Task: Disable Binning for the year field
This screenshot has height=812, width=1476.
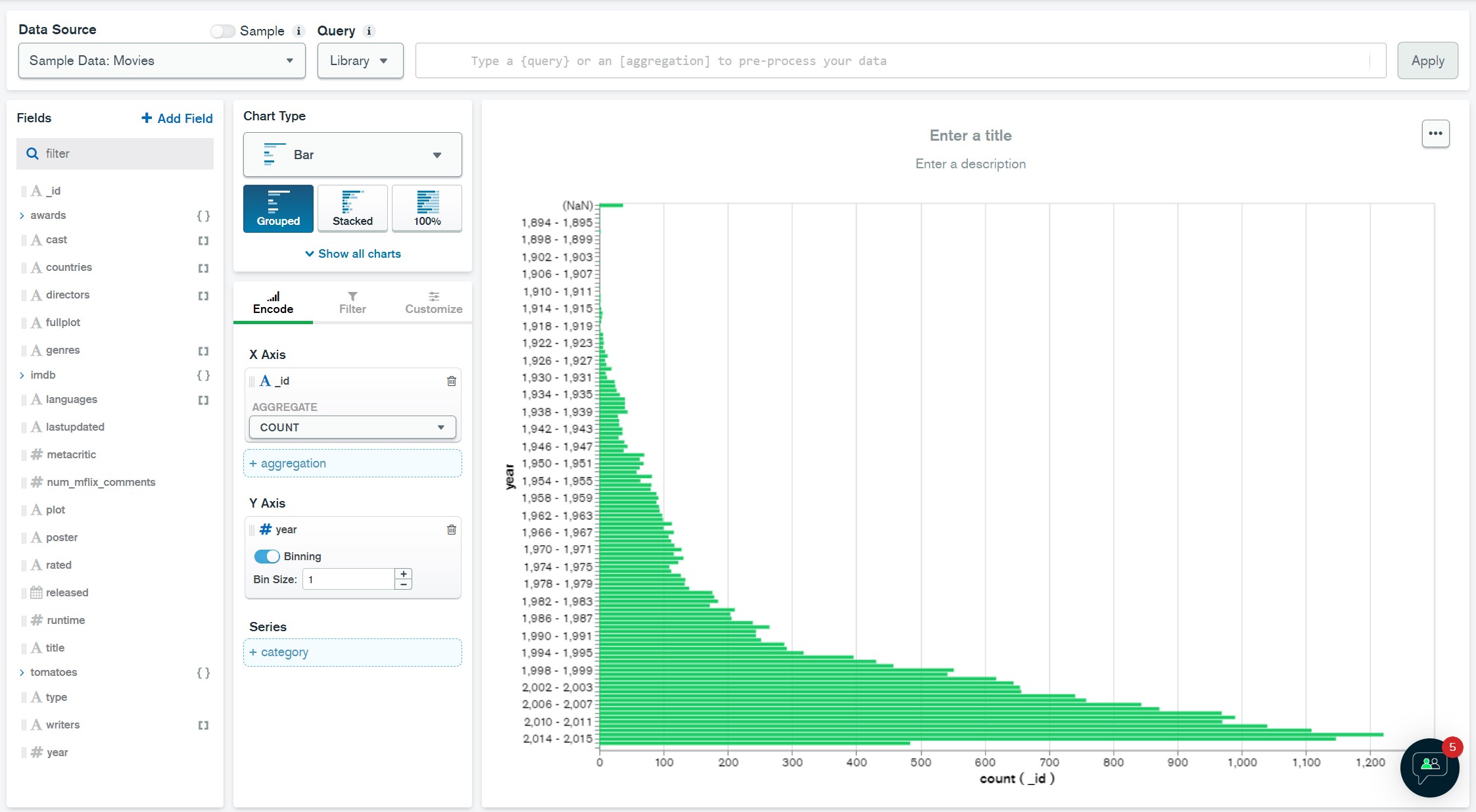Action: point(267,556)
